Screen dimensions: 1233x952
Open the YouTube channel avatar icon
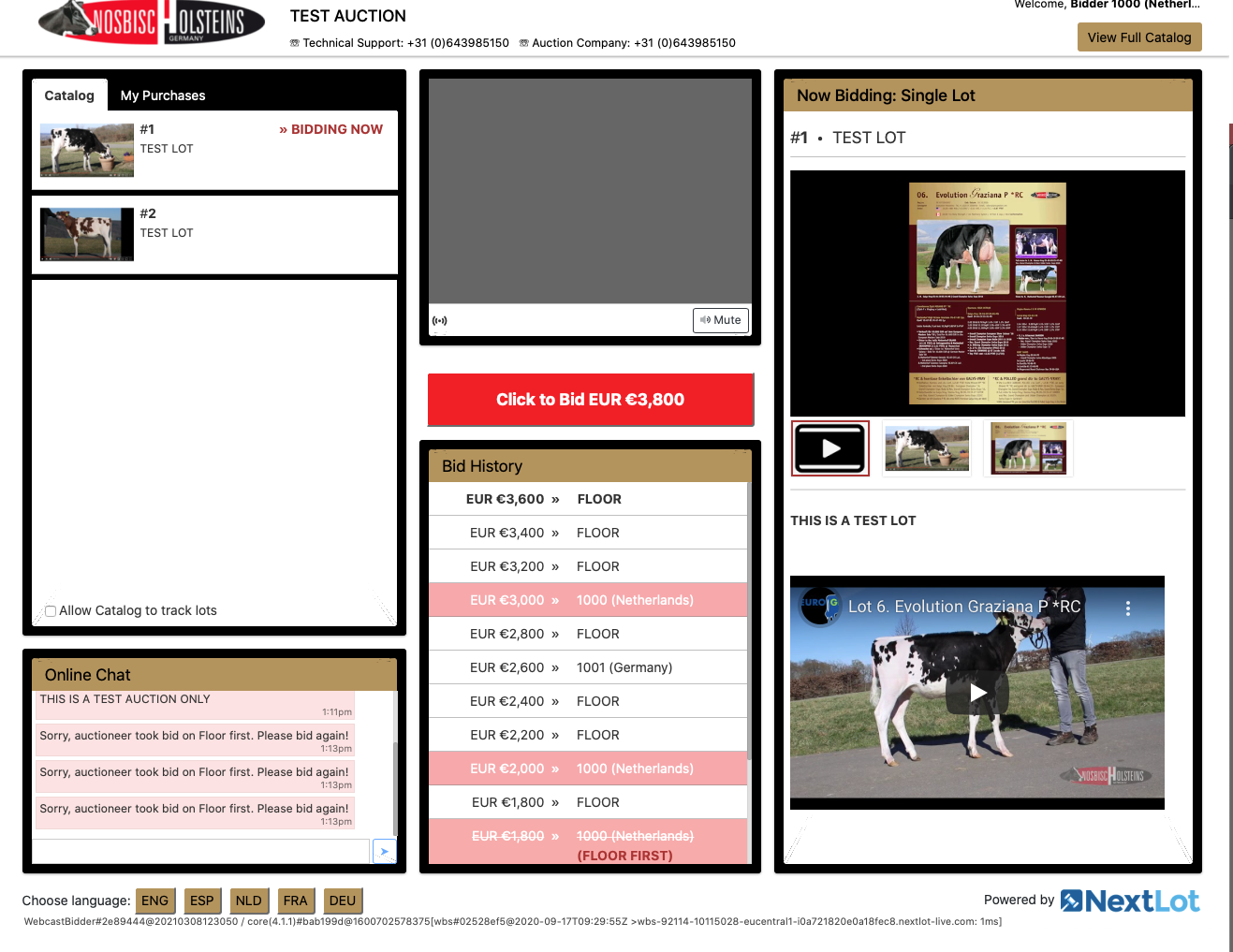click(x=819, y=606)
